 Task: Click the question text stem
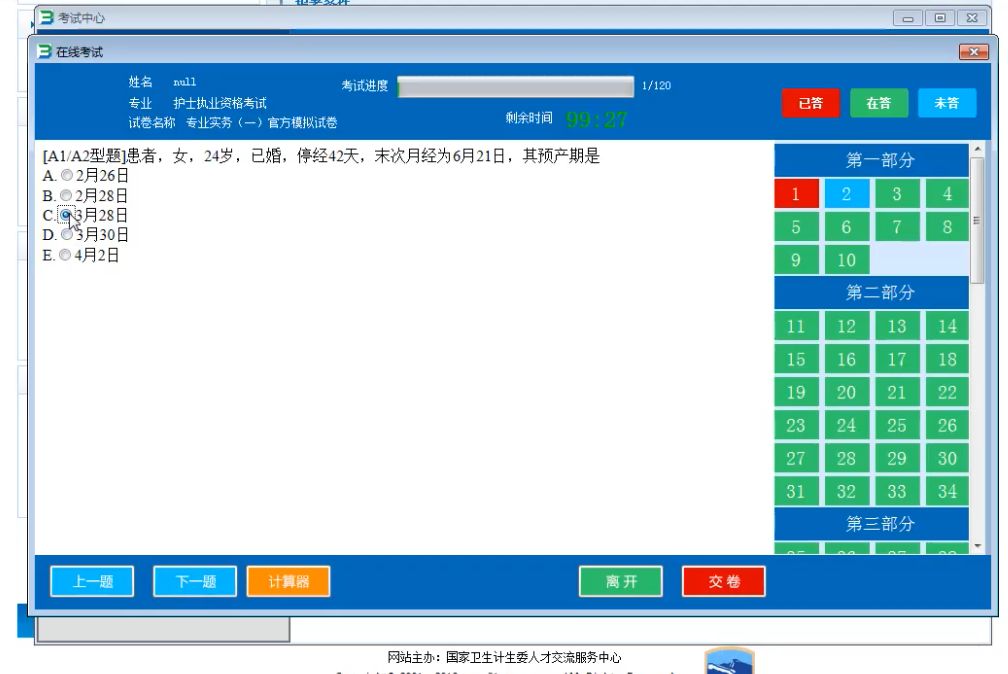point(321,156)
